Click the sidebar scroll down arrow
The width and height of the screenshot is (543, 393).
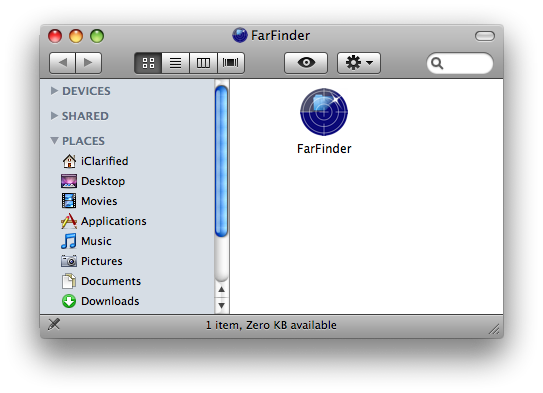(222, 305)
